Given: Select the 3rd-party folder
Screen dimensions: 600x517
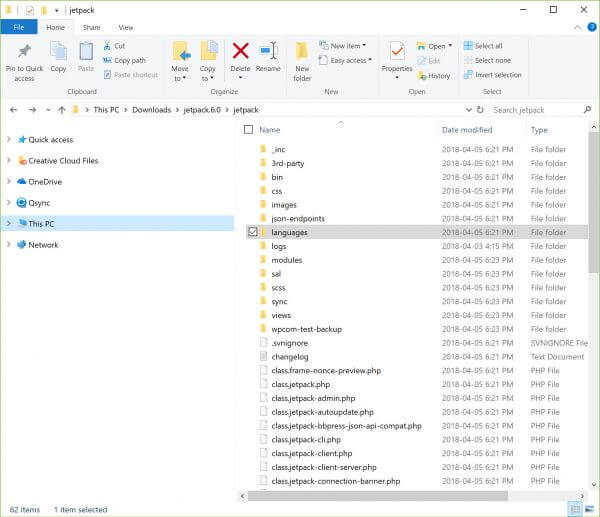Looking at the screenshot, I should coord(288,163).
